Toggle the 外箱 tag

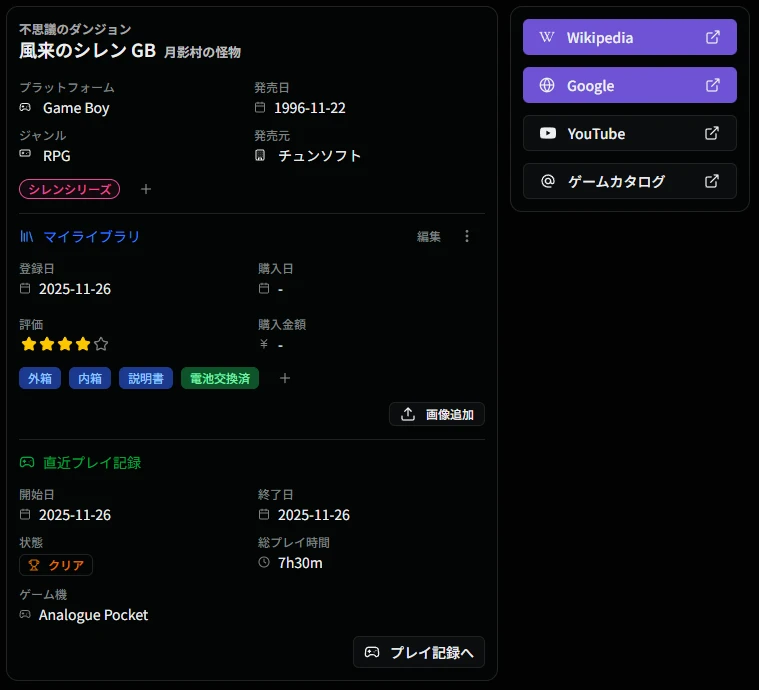click(x=40, y=378)
